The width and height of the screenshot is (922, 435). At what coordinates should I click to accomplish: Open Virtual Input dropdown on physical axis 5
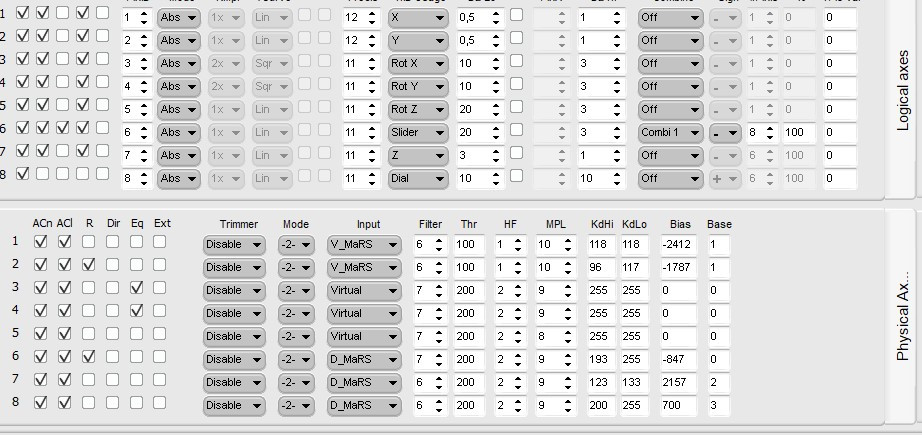(x=365, y=336)
